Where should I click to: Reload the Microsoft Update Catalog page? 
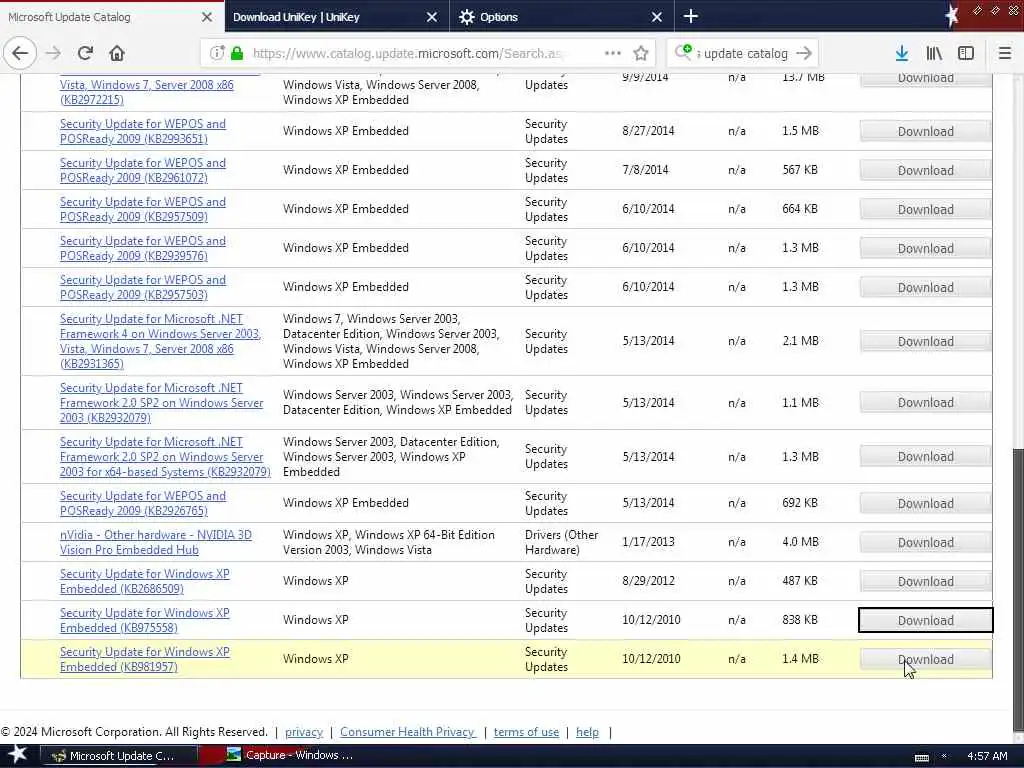pyautogui.click(x=85, y=53)
